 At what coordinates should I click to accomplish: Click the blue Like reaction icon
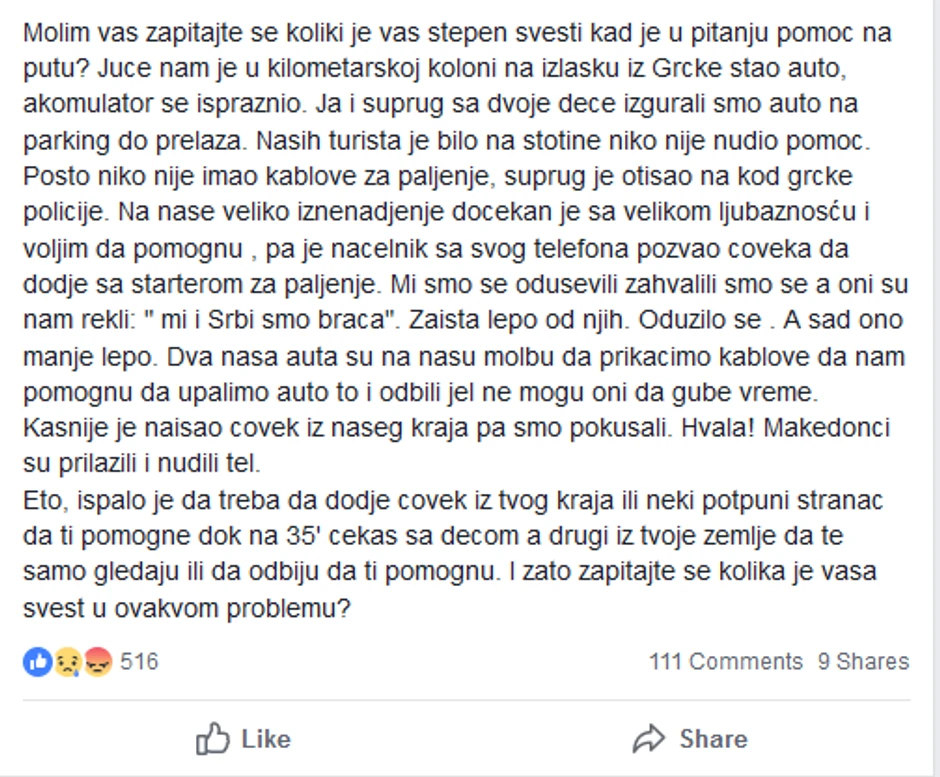37,661
